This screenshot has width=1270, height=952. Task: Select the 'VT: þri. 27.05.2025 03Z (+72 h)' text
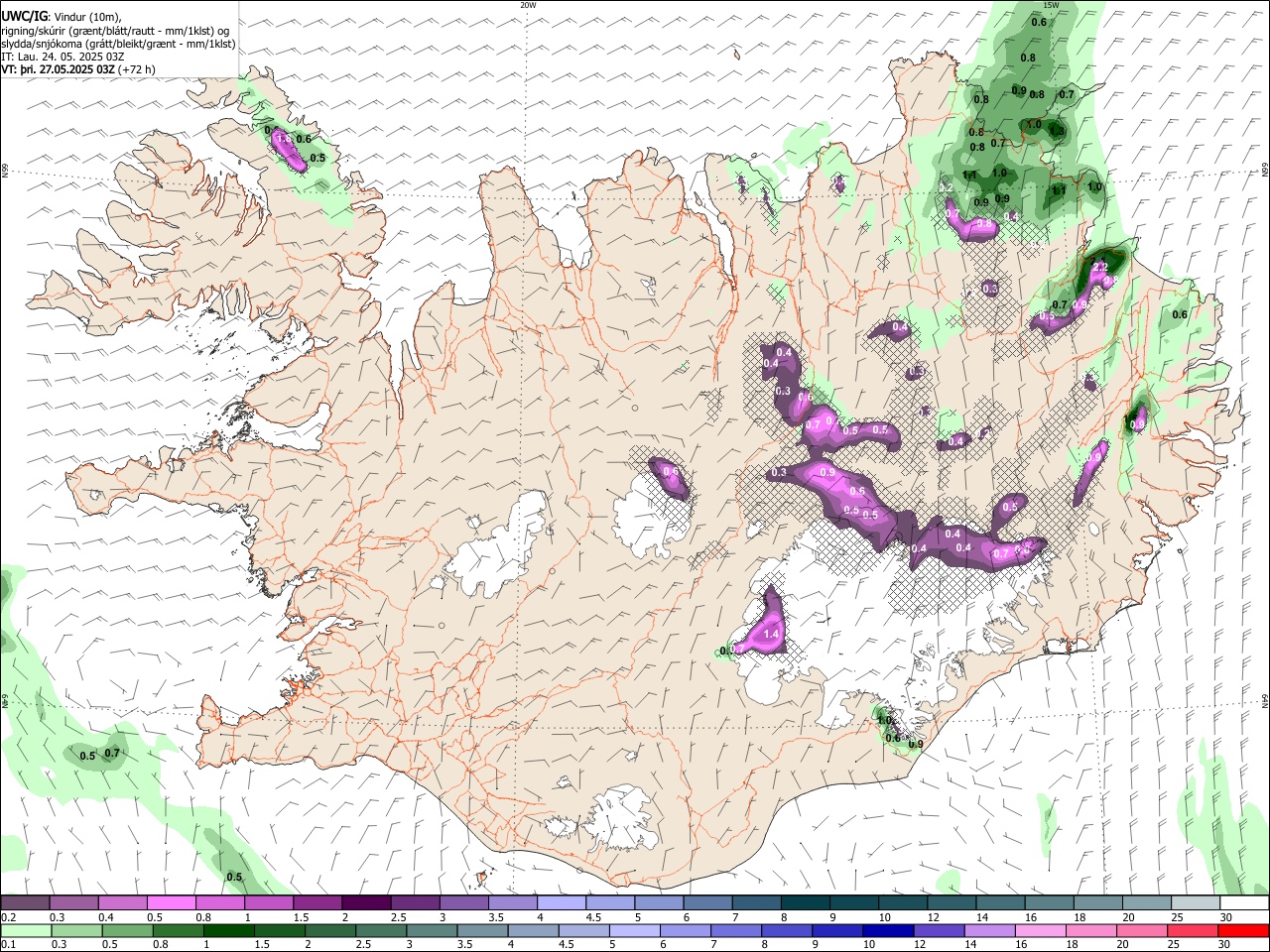tap(78, 69)
